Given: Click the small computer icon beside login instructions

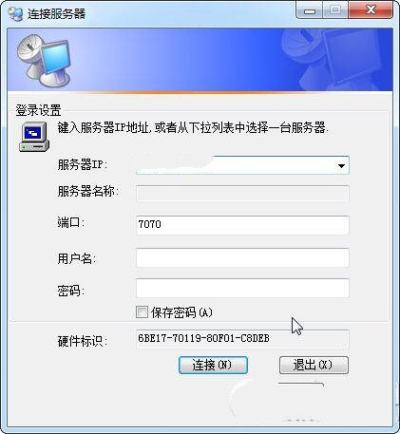Looking at the screenshot, I should point(34,137).
